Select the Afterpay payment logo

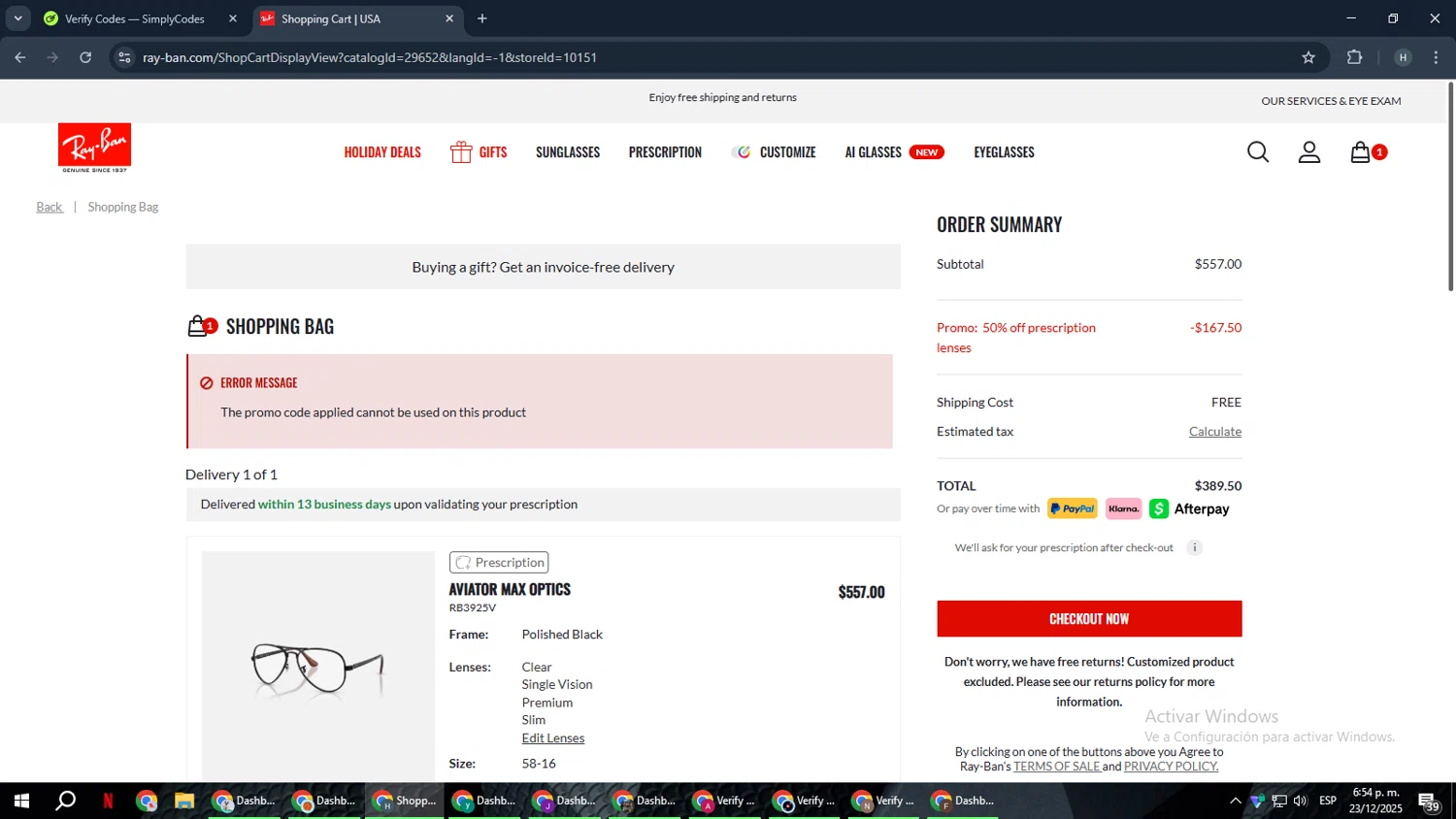pos(1189,508)
